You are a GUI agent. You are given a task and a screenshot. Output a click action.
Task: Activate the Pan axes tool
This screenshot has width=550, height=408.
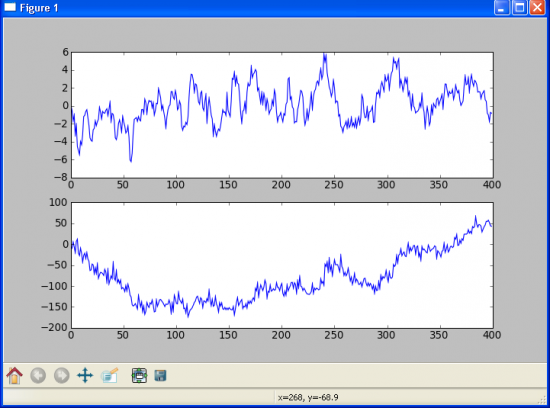coord(85,376)
